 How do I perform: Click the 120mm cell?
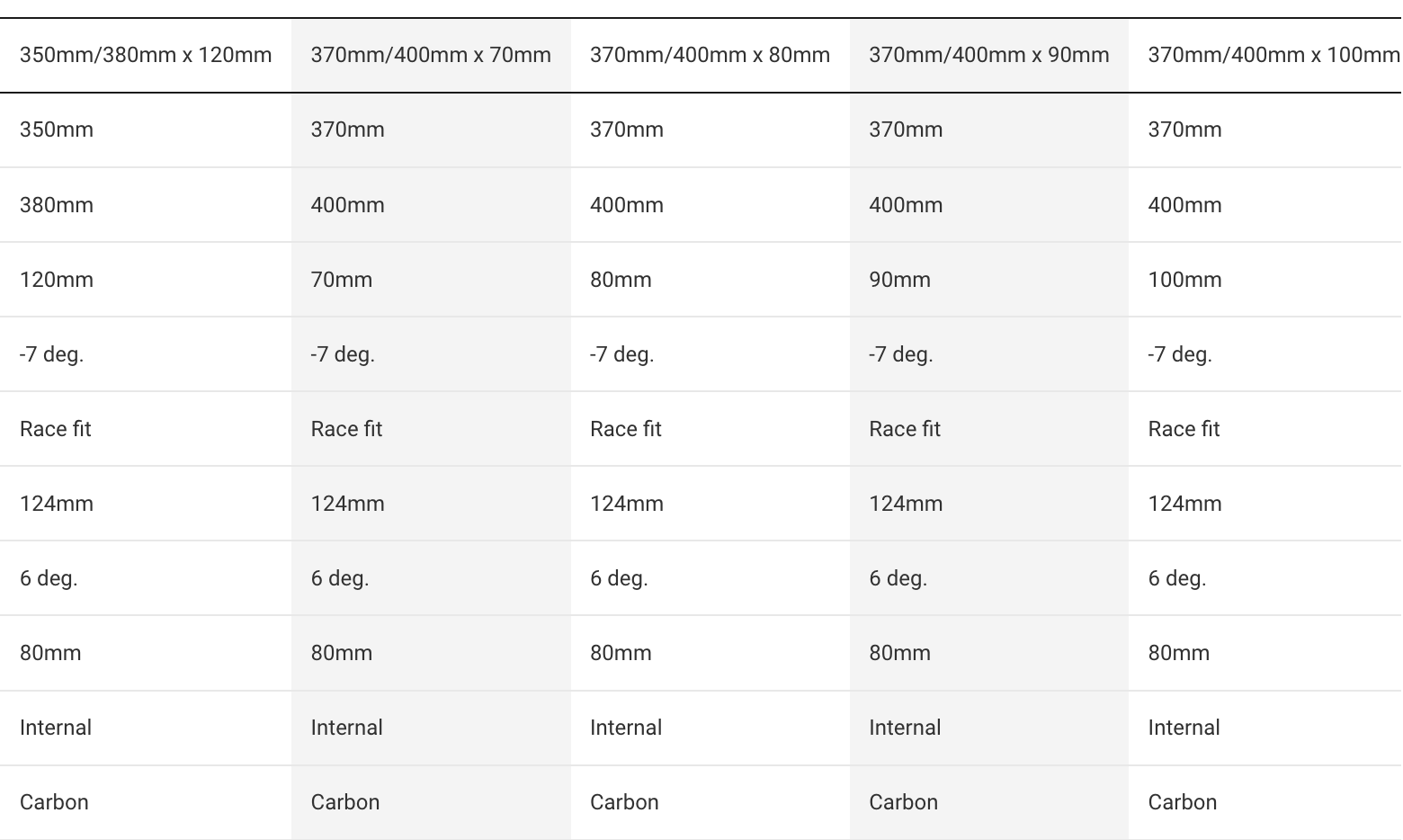tap(57, 280)
